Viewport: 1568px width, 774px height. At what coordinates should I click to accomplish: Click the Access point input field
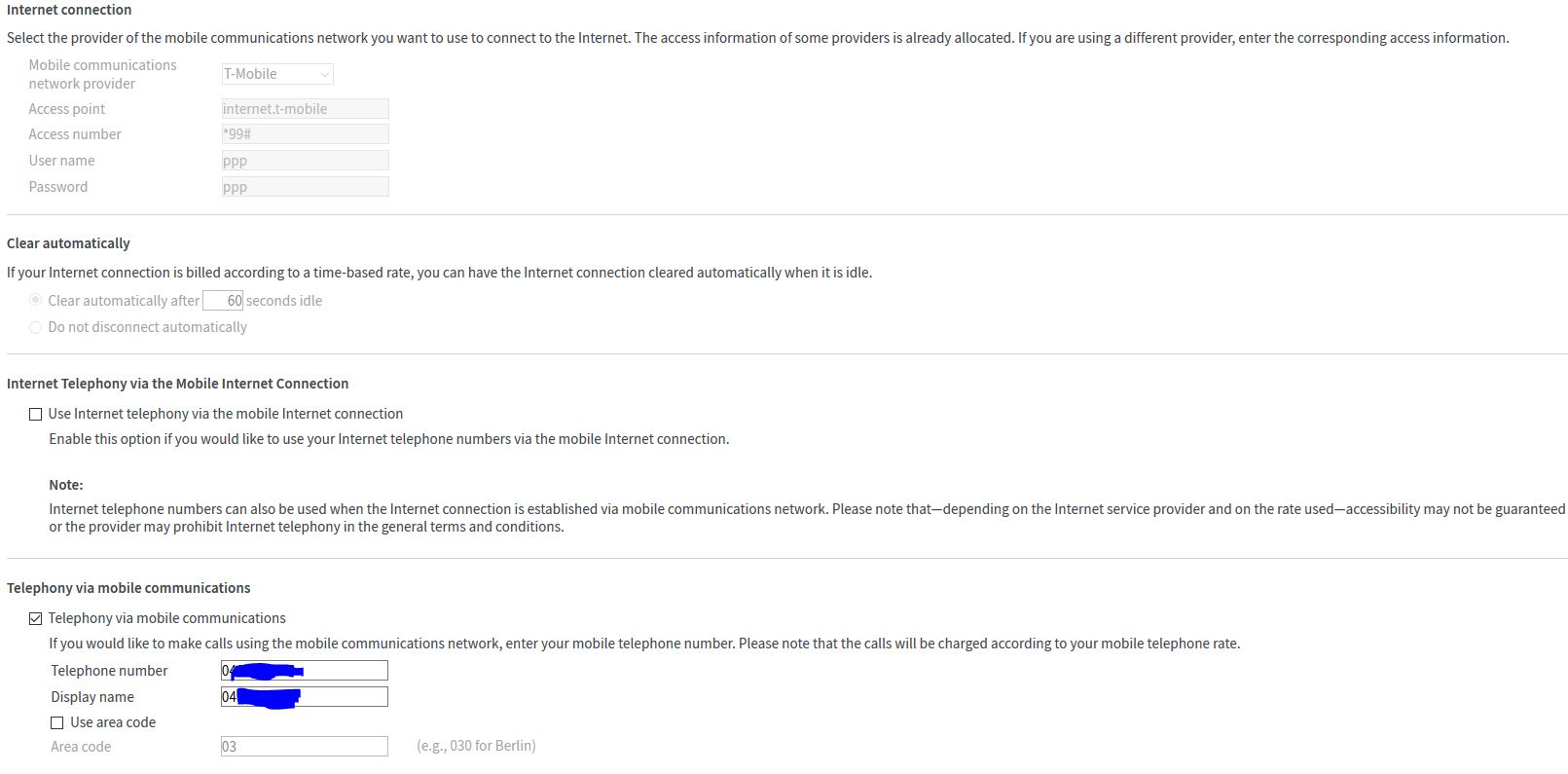tap(305, 109)
